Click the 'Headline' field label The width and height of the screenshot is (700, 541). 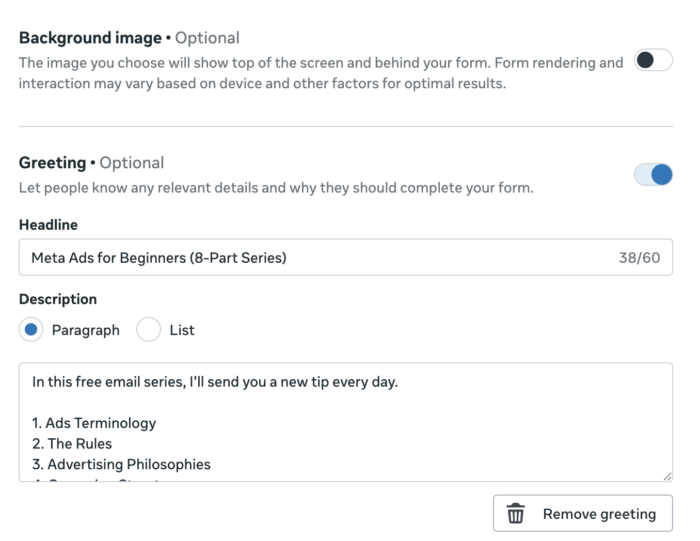click(48, 225)
